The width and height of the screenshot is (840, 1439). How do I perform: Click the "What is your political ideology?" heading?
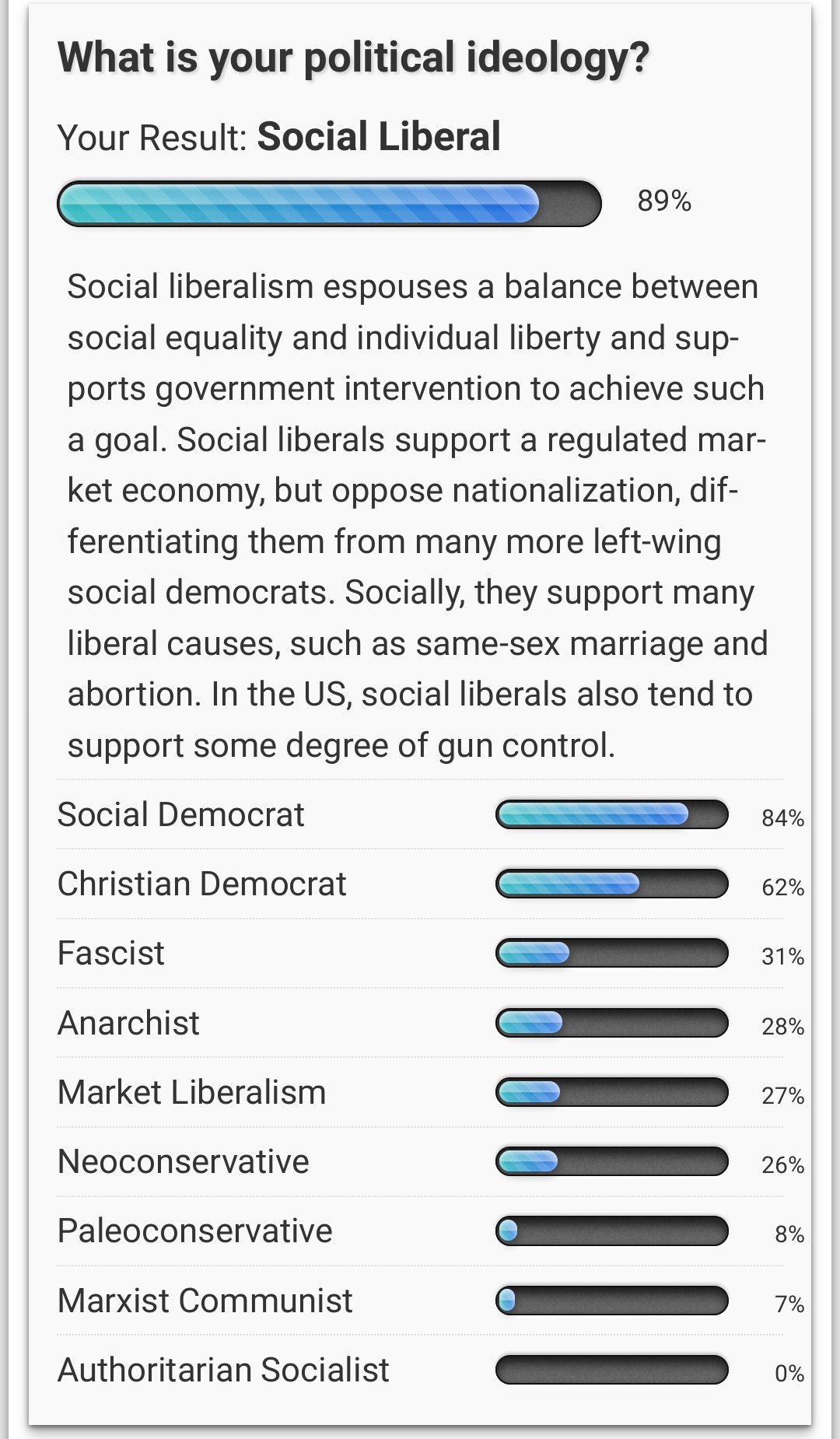pos(353,58)
